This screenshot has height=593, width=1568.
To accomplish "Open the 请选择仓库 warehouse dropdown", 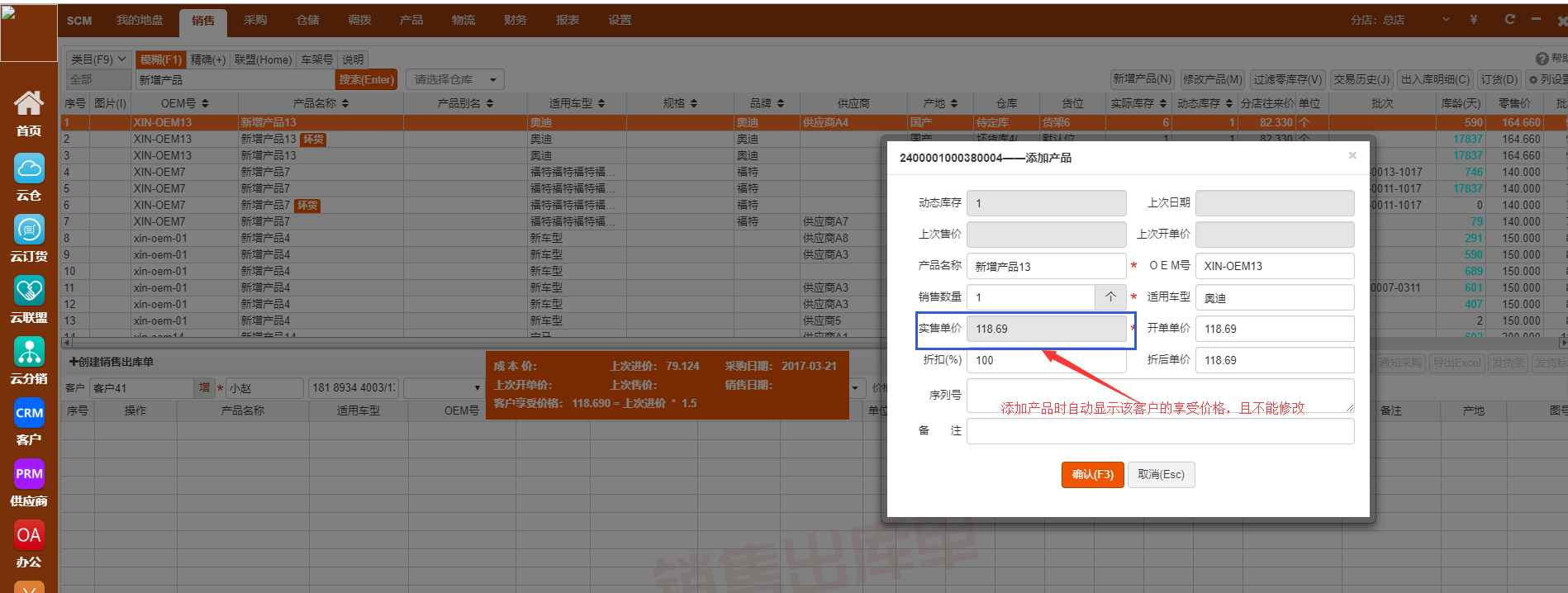I will point(454,79).
